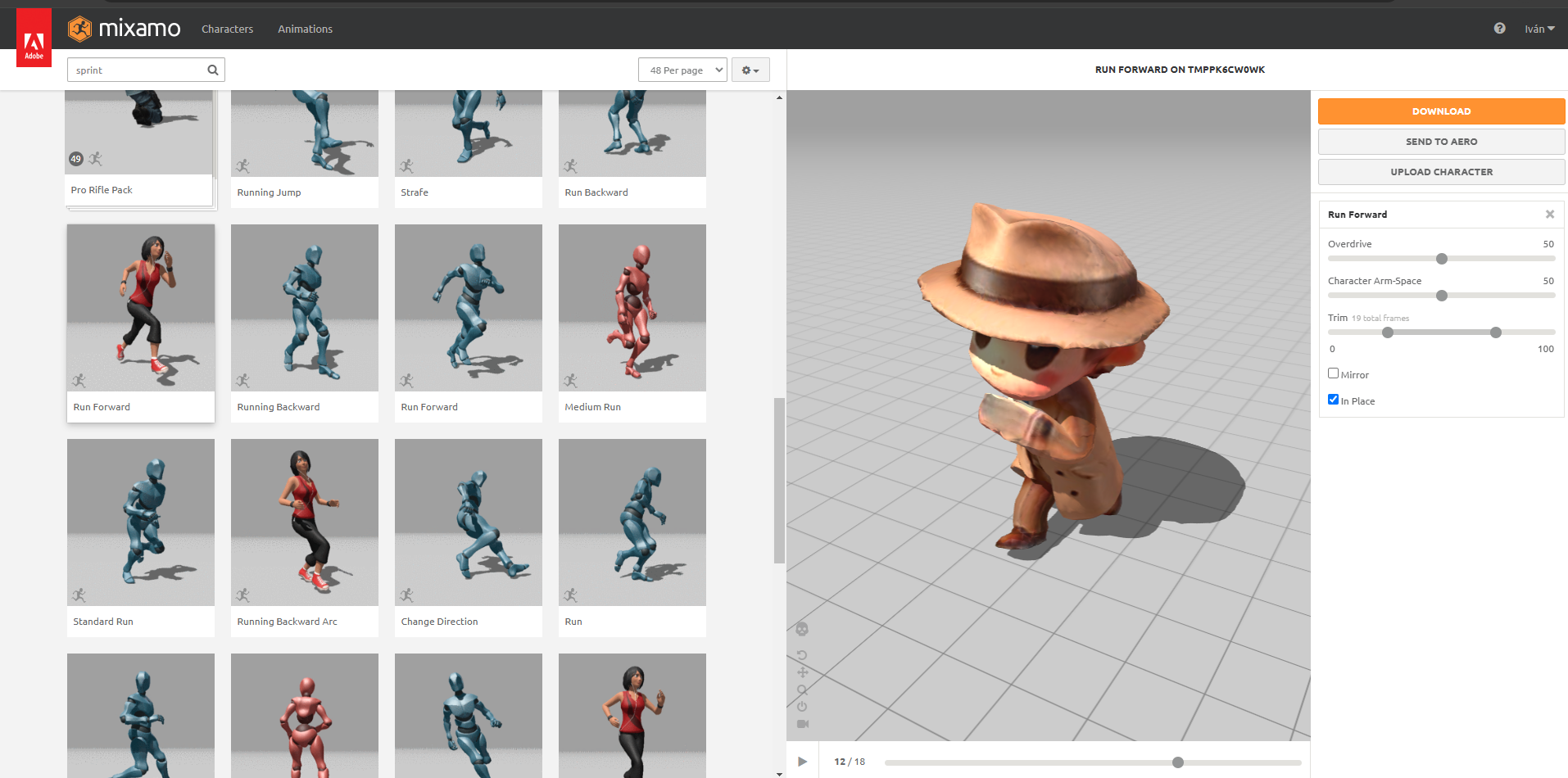The image size is (1568, 778).
Task: Click the Trim start slider handle
Action: click(1388, 332)
